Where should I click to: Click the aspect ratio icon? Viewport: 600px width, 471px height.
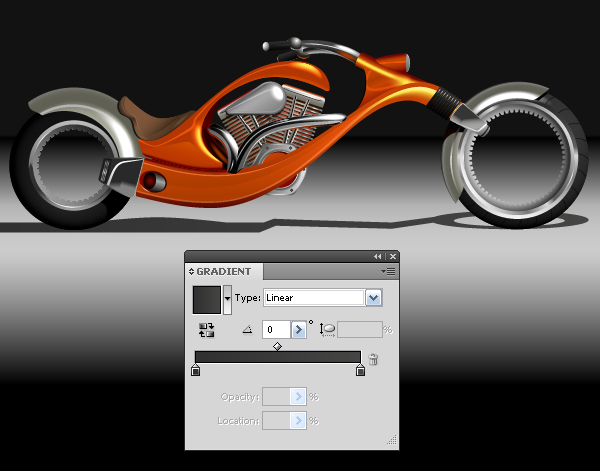(x=327, y=330)
